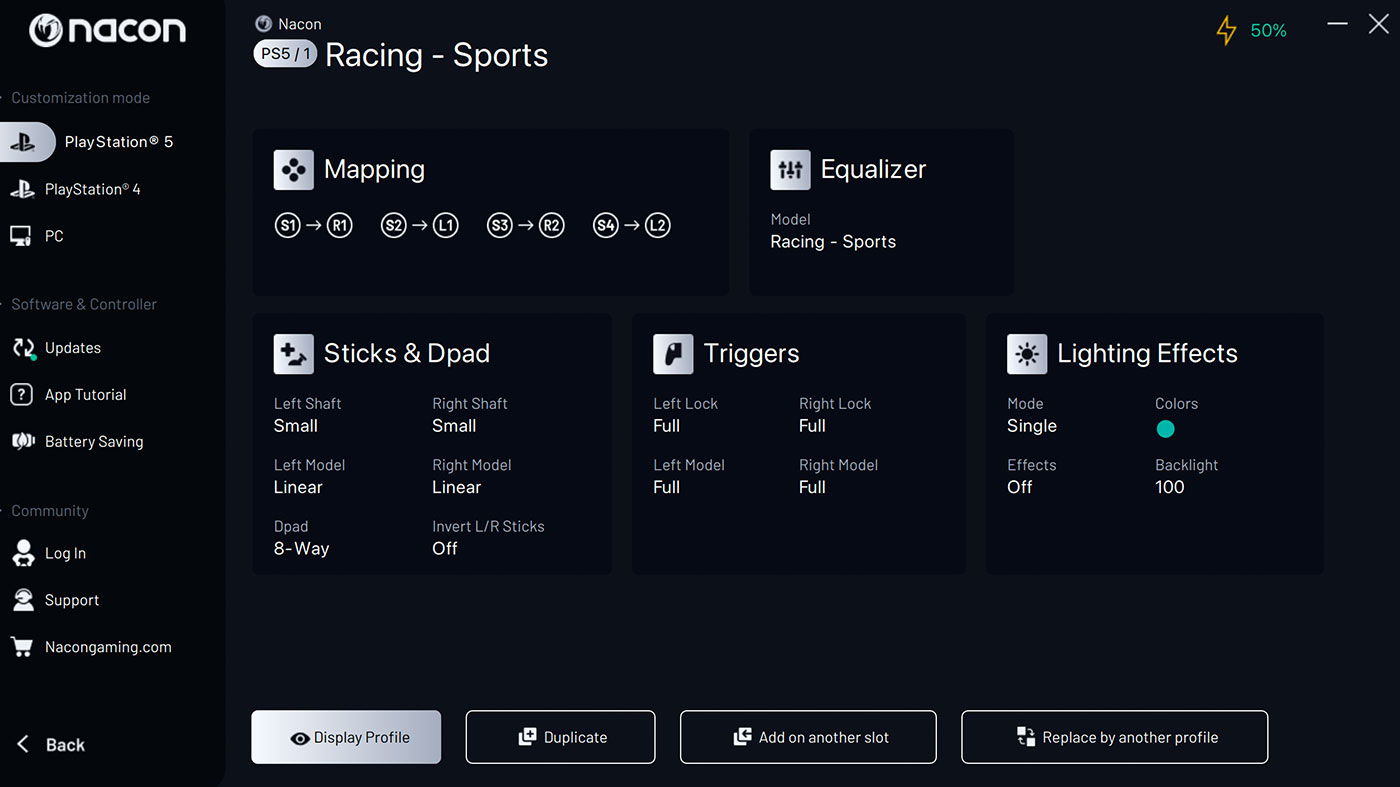The height and width of the screenshot is (787, 1400).
Task: Click the Left Lock Full value
Action: (667, 426)
